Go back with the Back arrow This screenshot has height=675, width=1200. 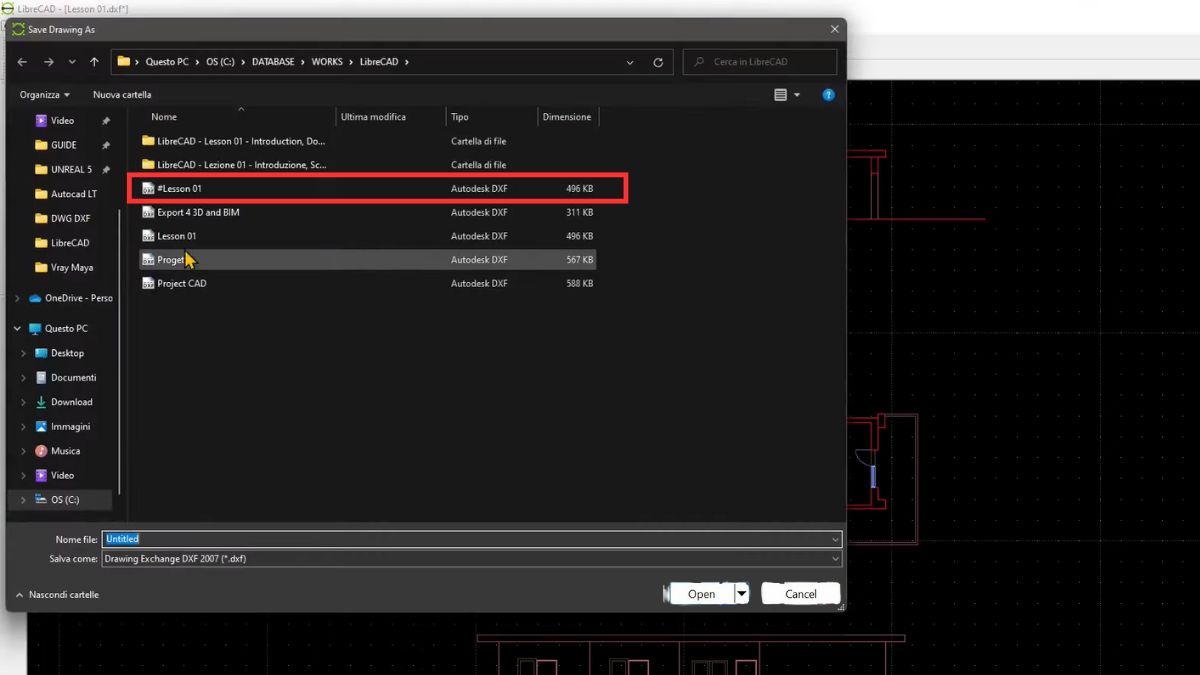23,62
